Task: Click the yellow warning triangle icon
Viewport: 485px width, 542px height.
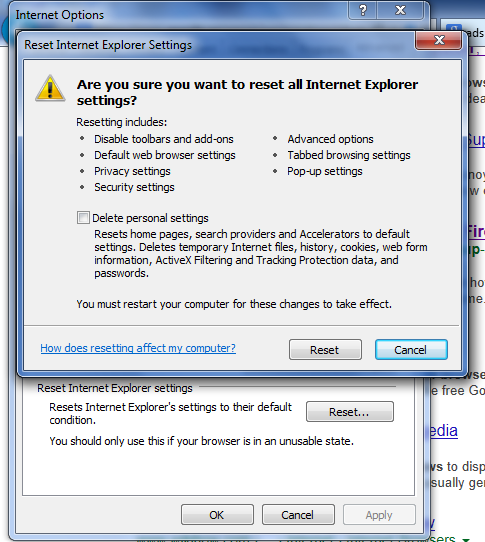Action: click(x=50, y=88)
